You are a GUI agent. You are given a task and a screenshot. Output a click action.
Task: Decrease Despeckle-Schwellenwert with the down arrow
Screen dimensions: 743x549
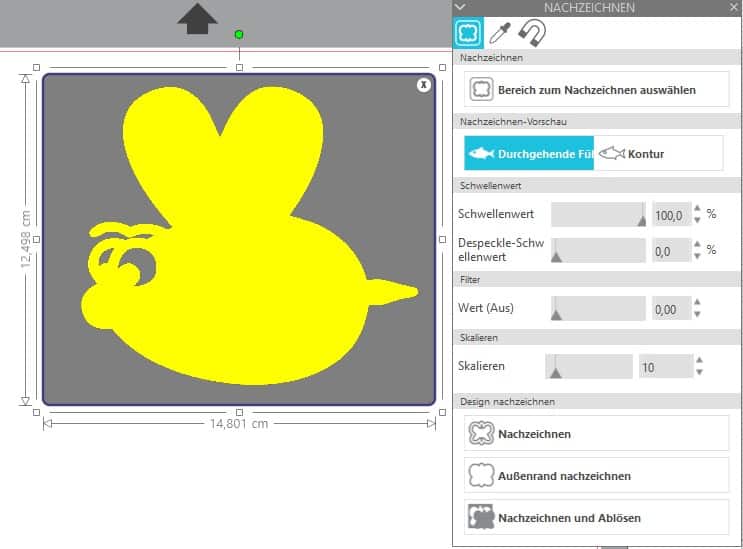[697, 256]
